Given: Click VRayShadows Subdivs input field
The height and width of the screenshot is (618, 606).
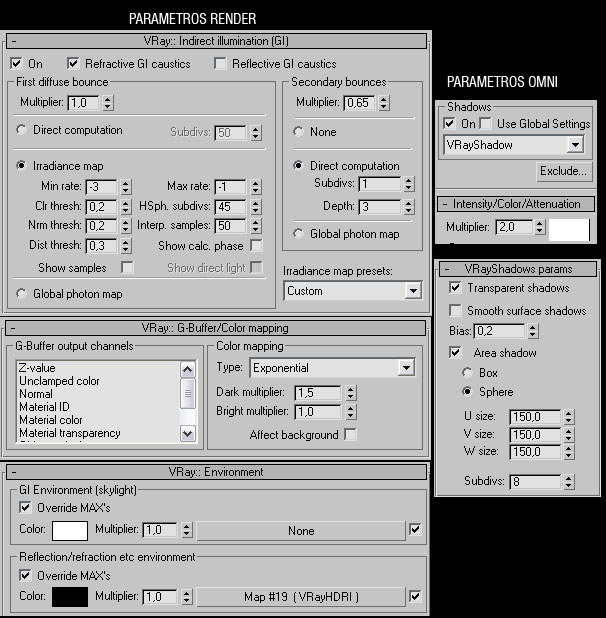Looking at the screenshot, I should point(535,482).
